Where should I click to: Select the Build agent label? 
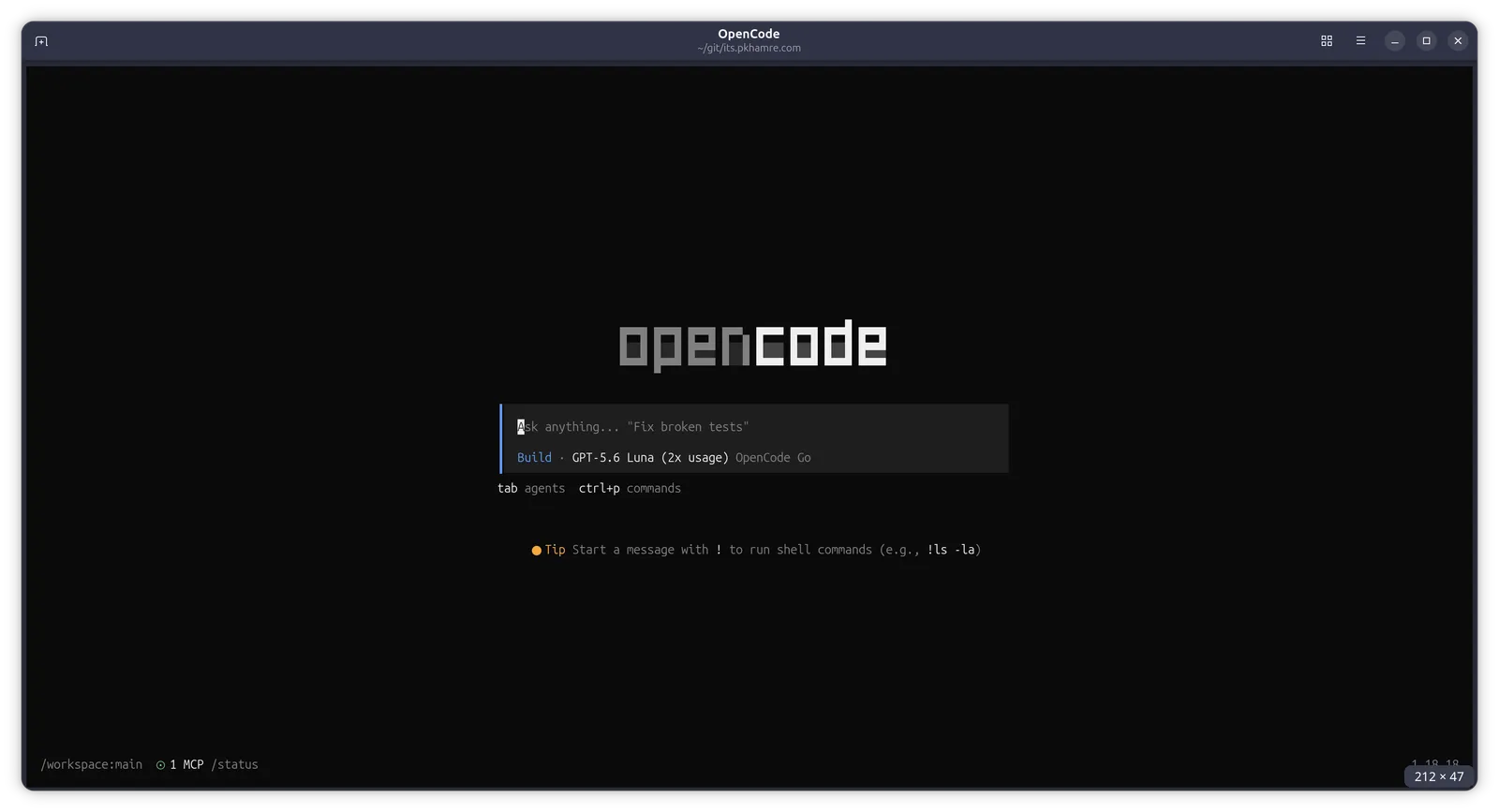pyautogui.click(x=534, y=458)
